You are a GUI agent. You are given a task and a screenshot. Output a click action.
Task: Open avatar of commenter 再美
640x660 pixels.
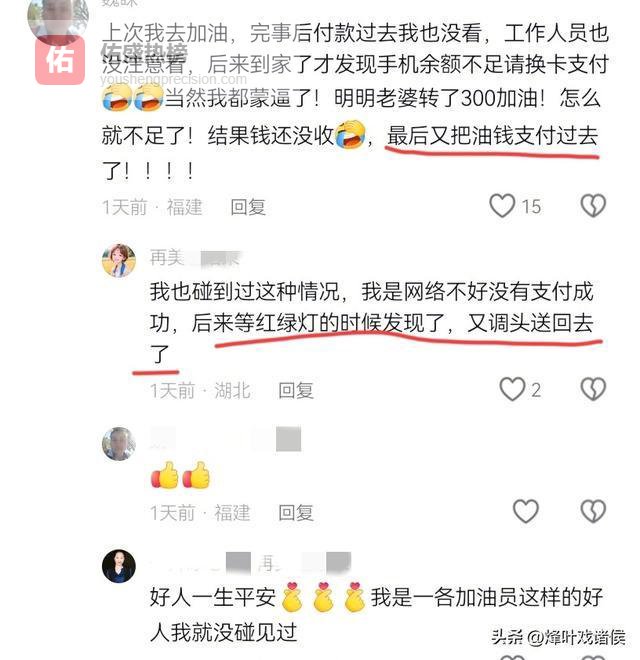pyautogui.click(x=119, y=261)
